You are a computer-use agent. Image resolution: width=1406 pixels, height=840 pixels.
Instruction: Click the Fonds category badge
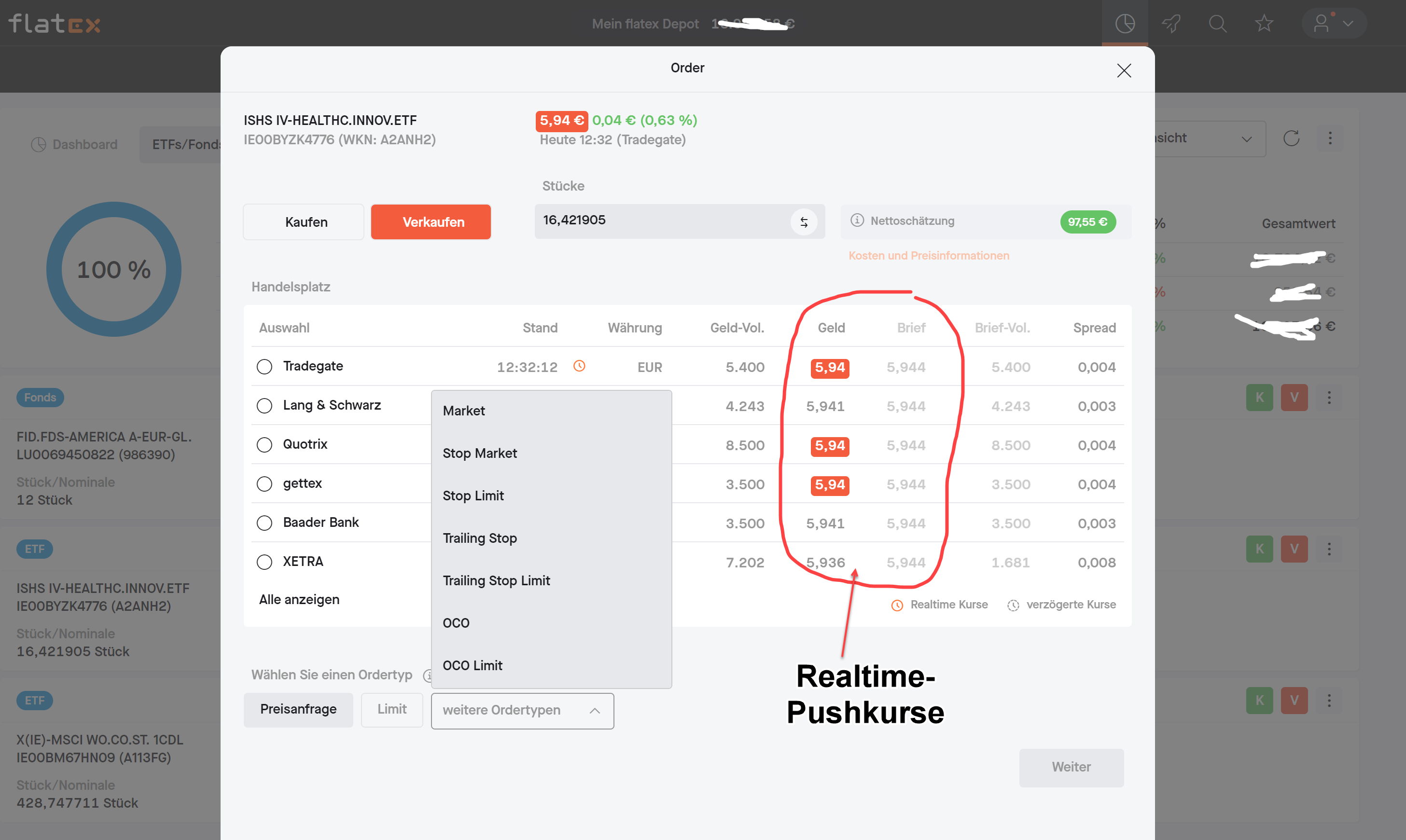40,398
